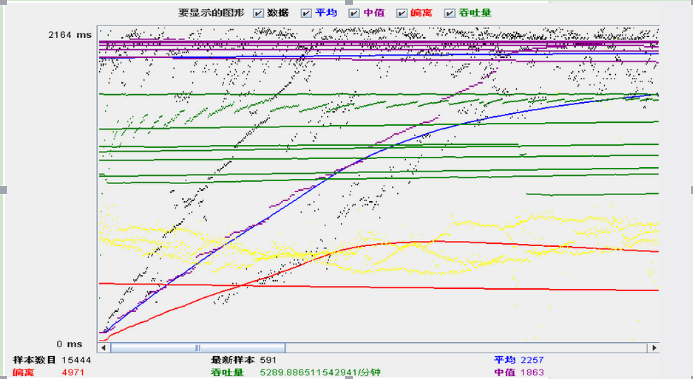Screen dimensions: 693x379
Task: Click the red 偏离 label in the status row
Action: tap(23, 372)
